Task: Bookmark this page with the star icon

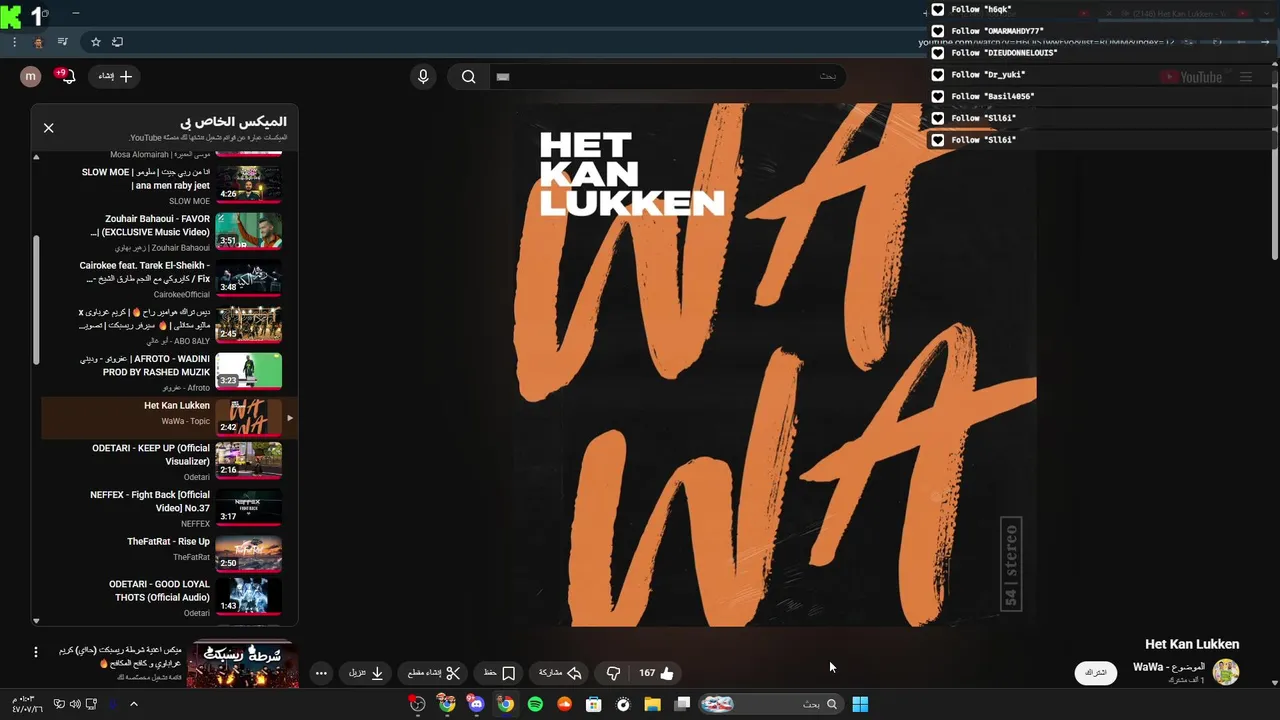Action: [96, 42]
